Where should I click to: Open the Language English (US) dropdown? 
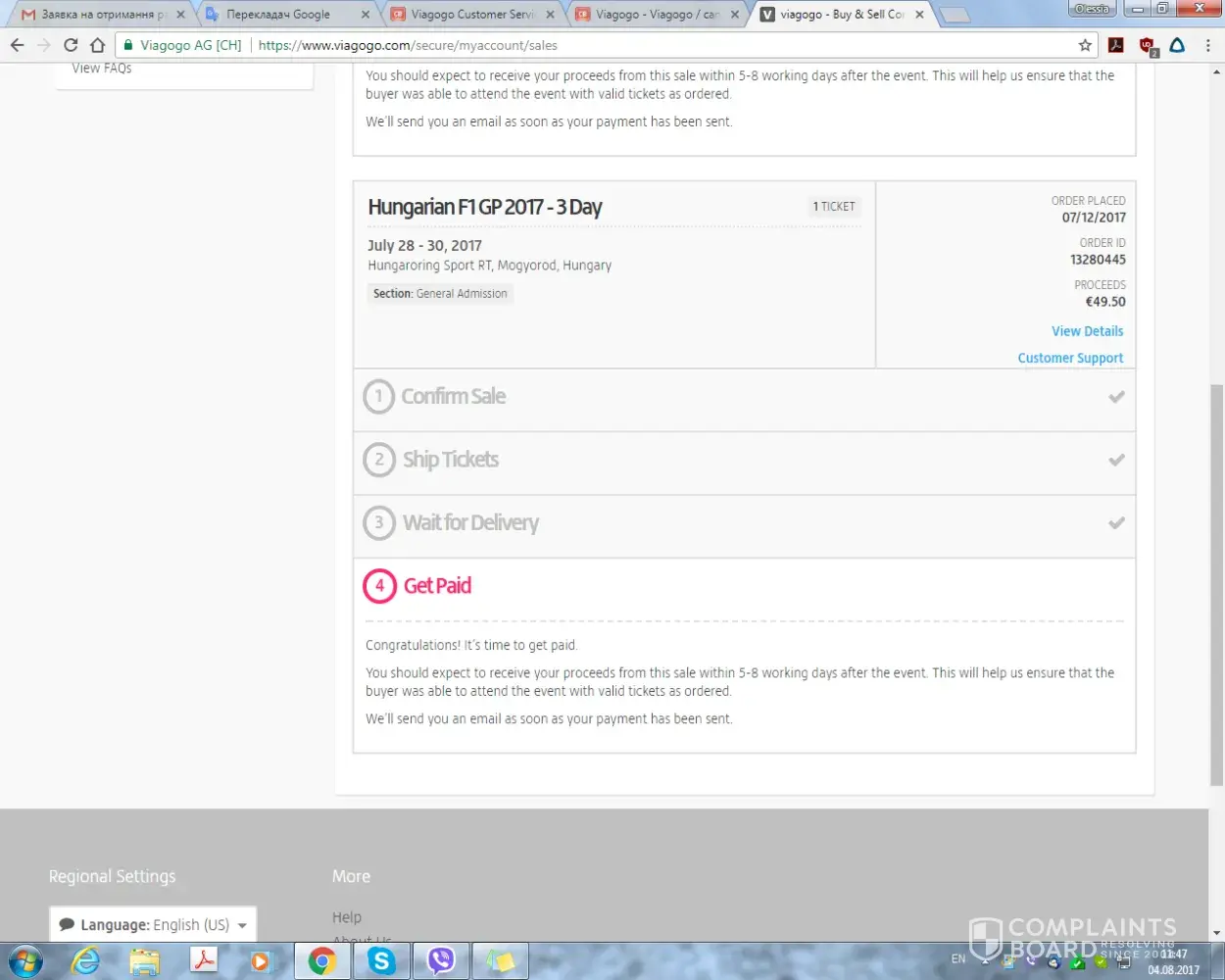pyautogui.click(x=153, y=924)
